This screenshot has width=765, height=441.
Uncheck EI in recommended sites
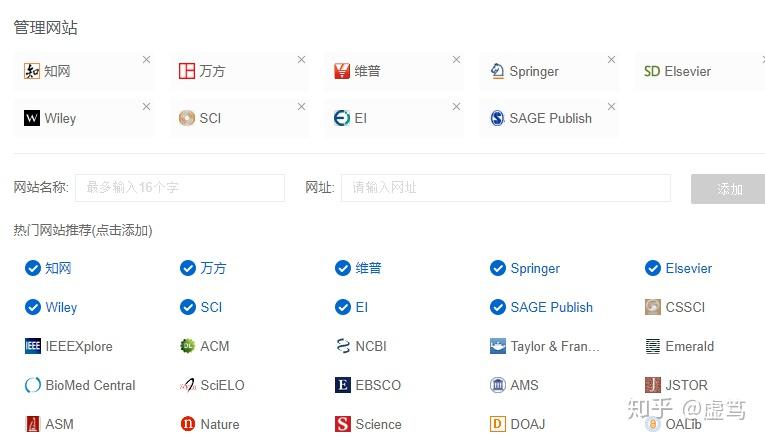343,307
